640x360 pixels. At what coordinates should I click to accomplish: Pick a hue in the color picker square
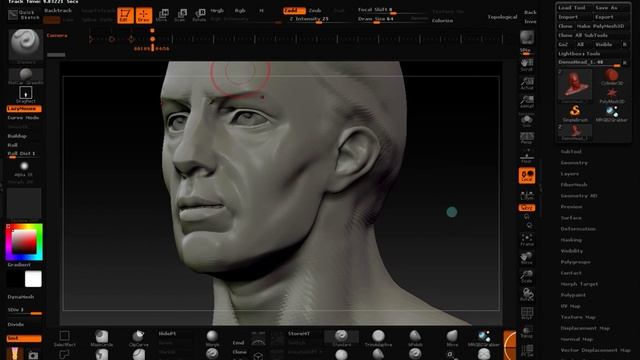coord(24,242)
